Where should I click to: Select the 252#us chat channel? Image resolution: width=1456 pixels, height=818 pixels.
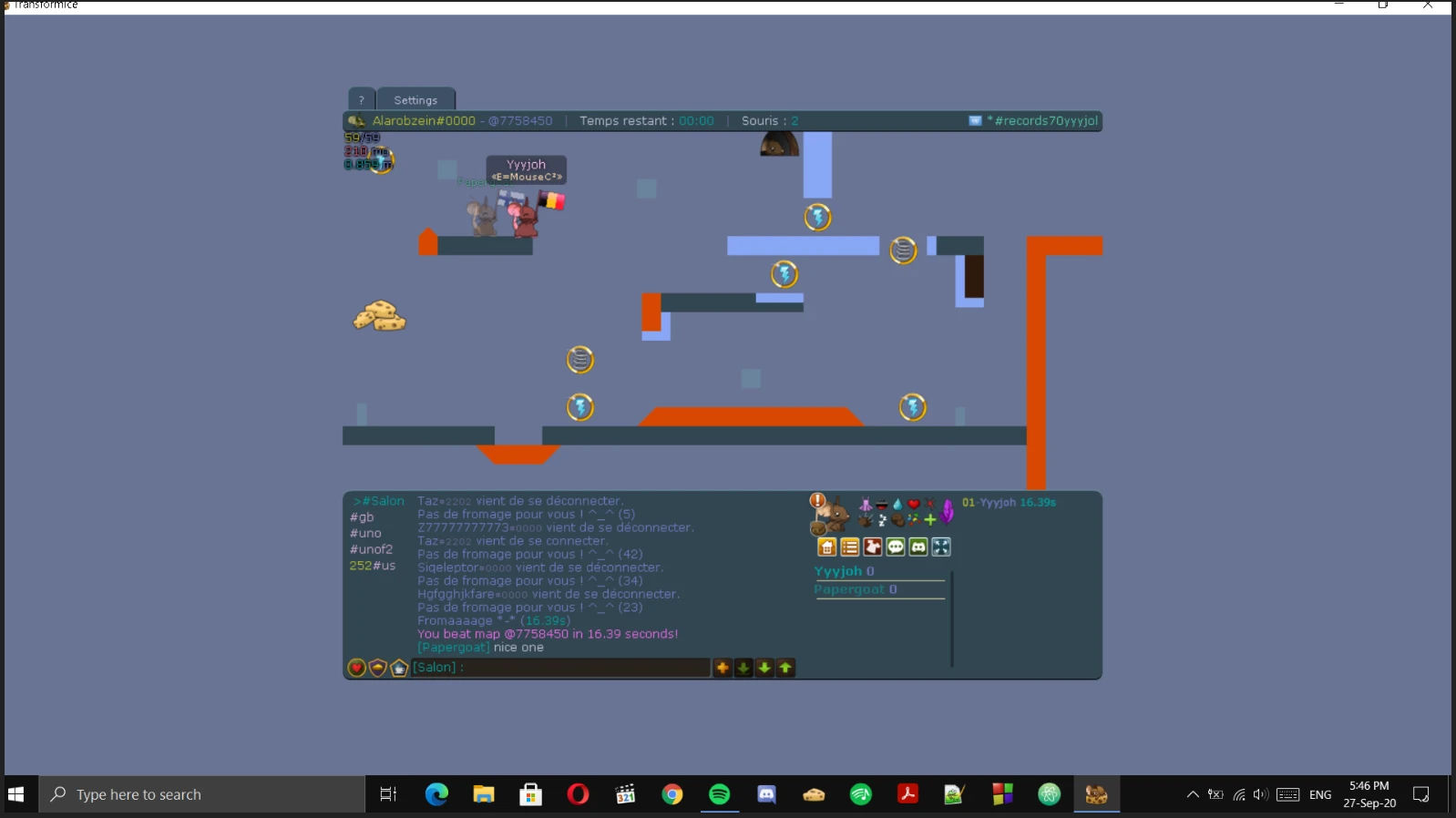pyautogui.click(x=373, y=566)
